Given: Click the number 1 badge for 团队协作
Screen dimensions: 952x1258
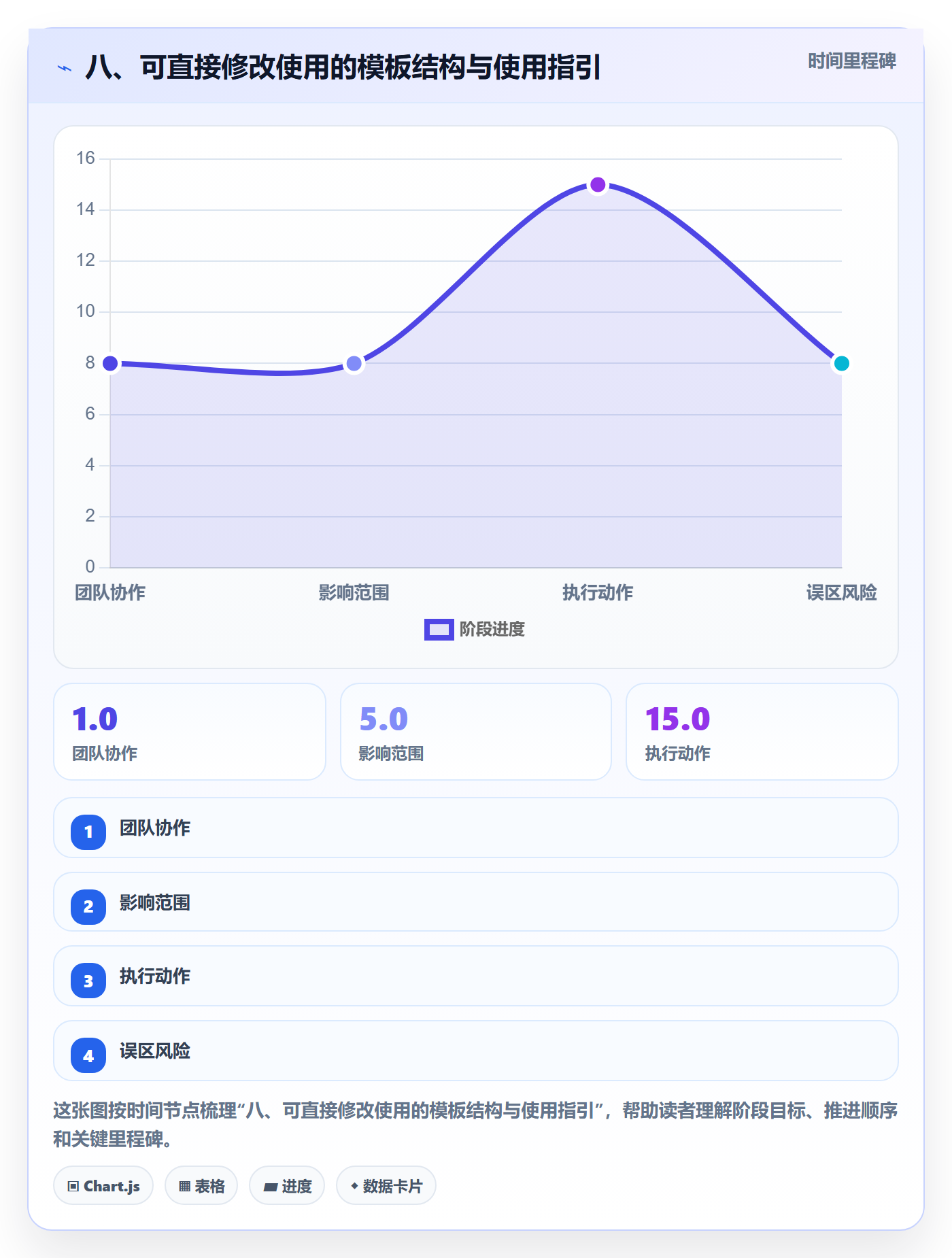Looking at the screenshot, I should point(88,832).
